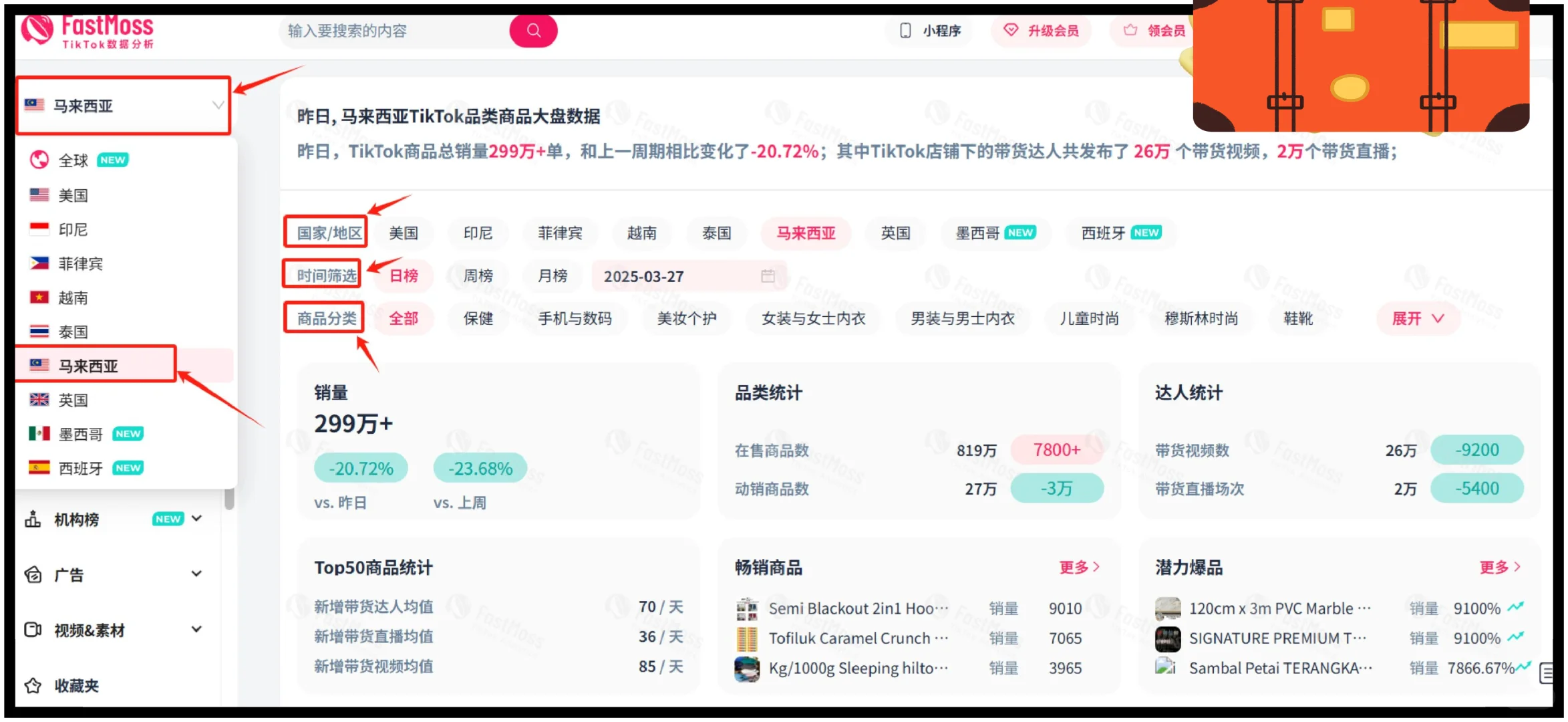Click the 升级会员 upgrade membership button

pos(1042,31)
